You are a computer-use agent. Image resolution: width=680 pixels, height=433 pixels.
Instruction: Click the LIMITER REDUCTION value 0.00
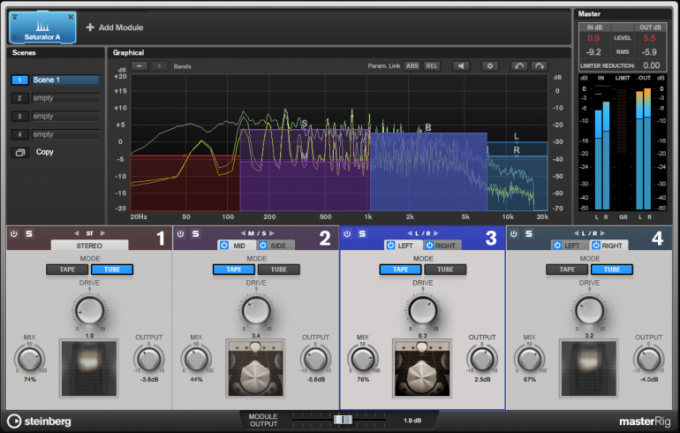pos(651,66)
